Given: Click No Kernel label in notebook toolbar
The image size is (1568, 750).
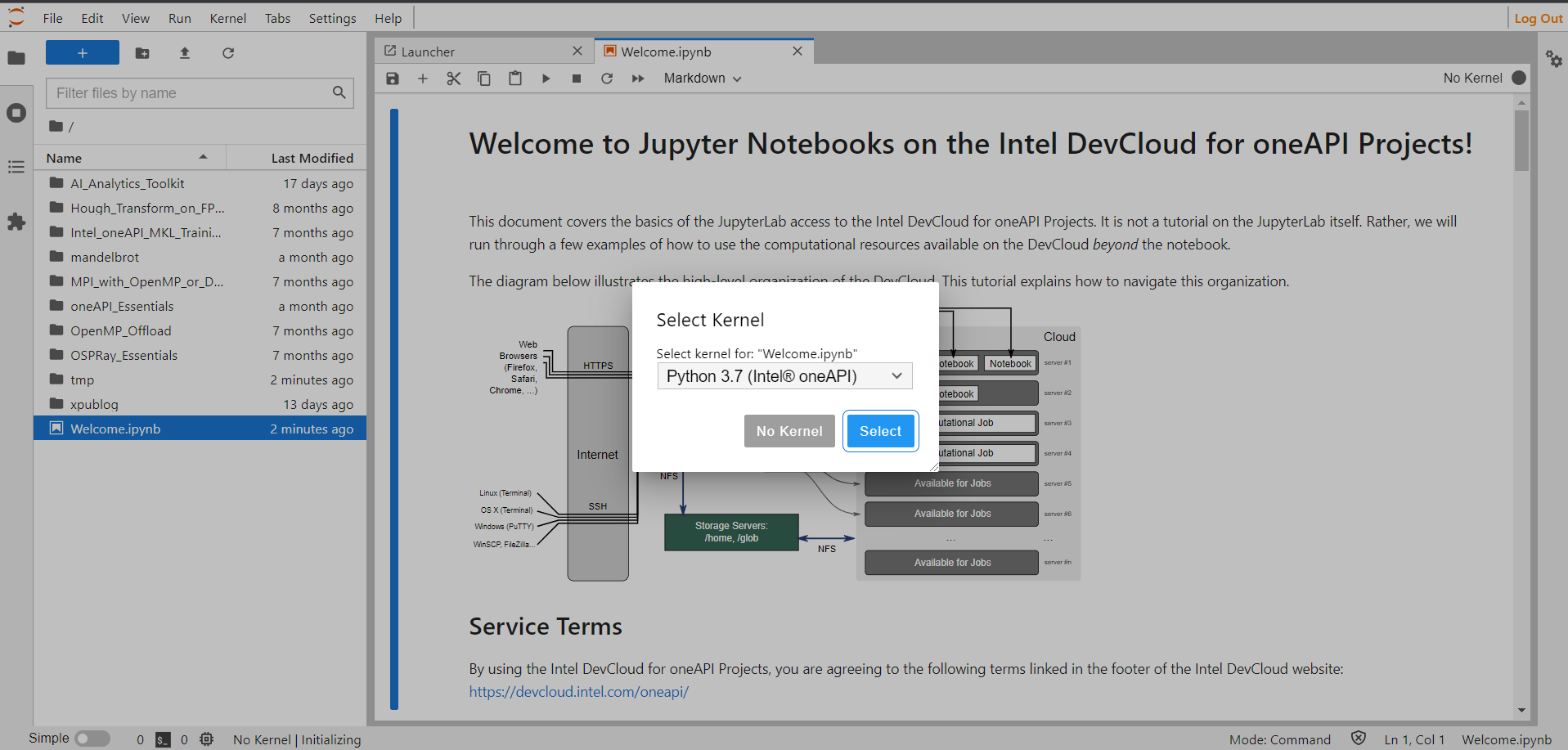Looking at the screenshot, I should [x=1473, y=78].
